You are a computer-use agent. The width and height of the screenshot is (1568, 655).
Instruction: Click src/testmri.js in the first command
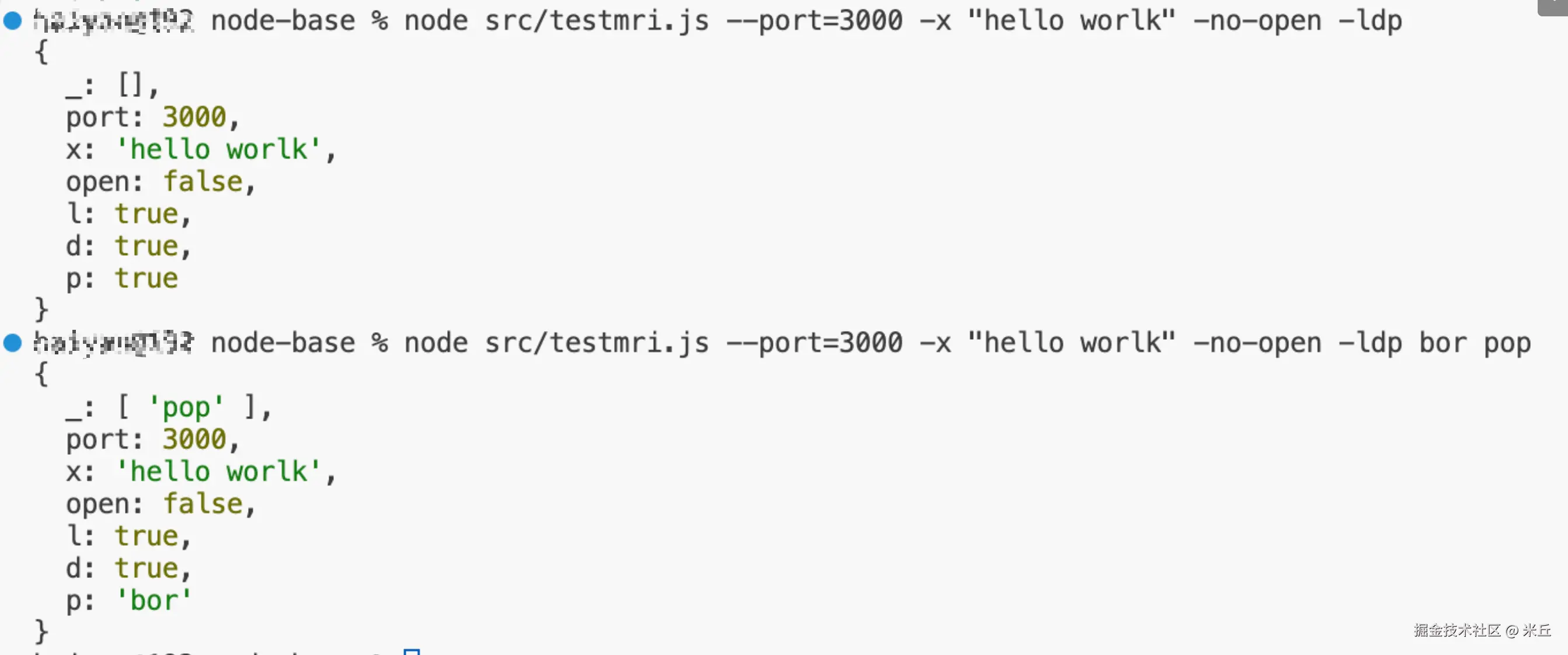tap(597, 20)
